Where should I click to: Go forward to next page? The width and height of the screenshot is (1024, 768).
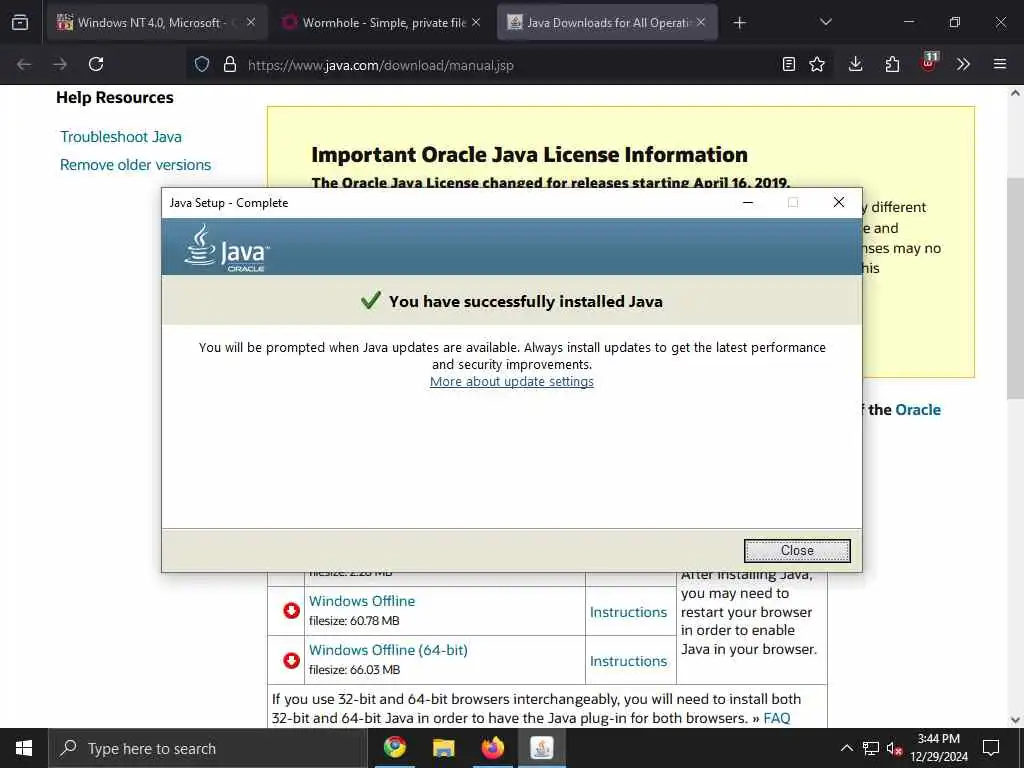(60, 64)
